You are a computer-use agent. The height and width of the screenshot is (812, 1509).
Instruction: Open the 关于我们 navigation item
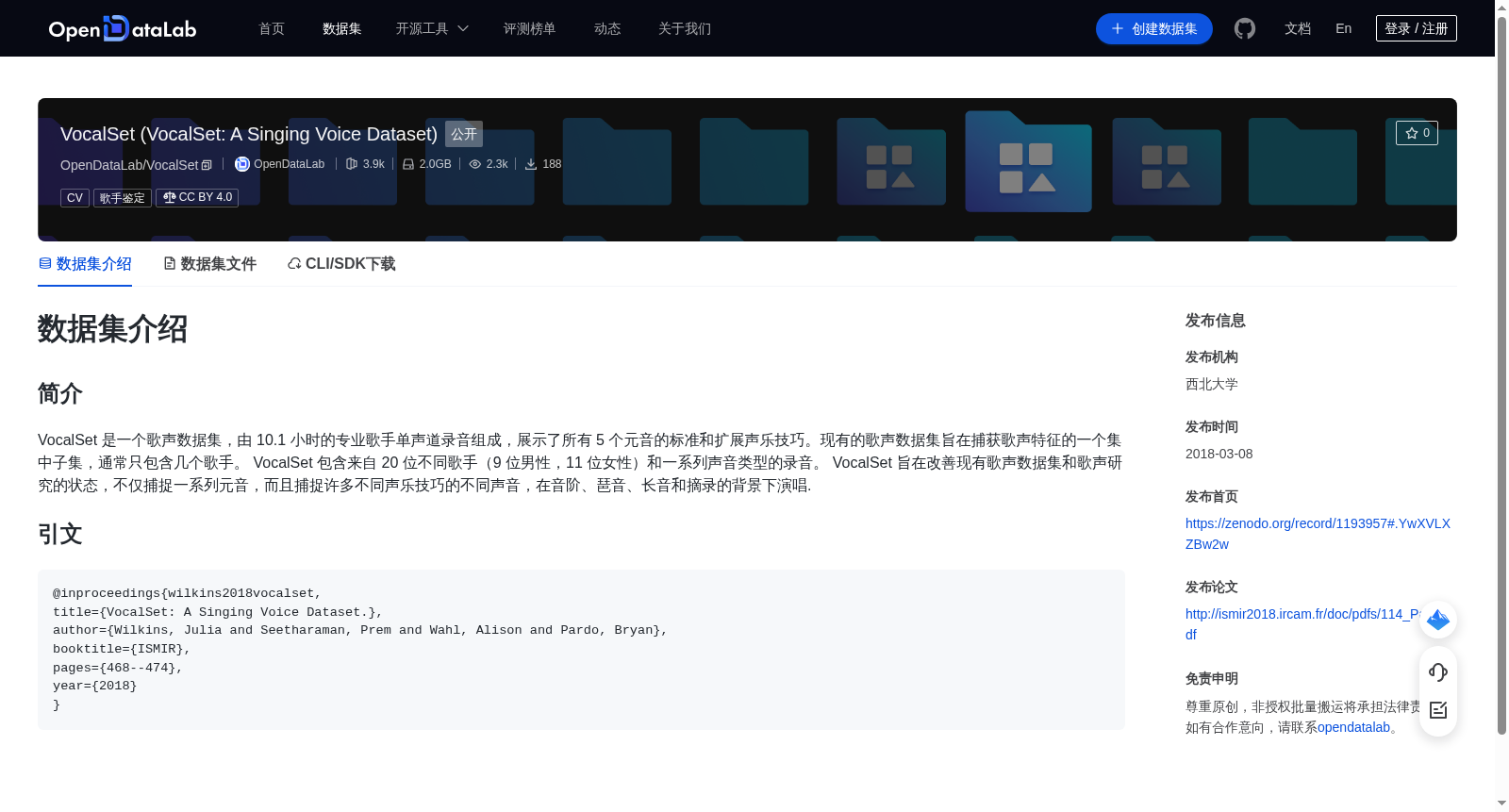[x=685, y=28]
